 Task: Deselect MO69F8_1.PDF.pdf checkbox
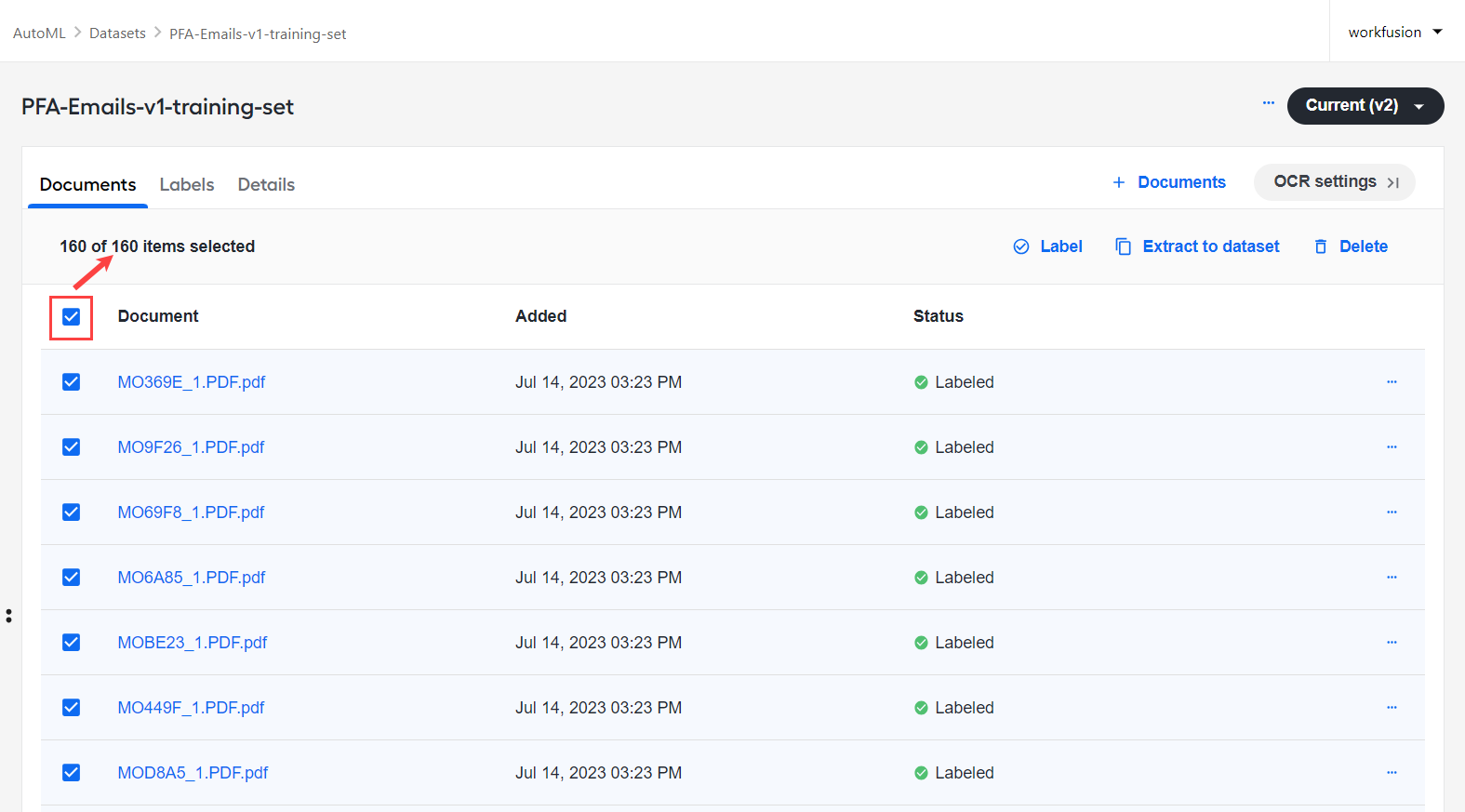click(x=71, y=512)
